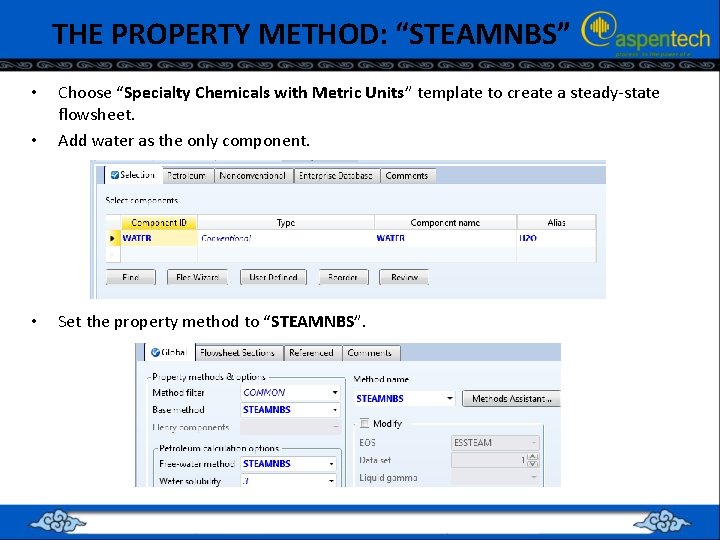This screenshot has height=540, width=720.
Task: Open the Method name STEAMNBS dropdown
Action: (450, 399)
